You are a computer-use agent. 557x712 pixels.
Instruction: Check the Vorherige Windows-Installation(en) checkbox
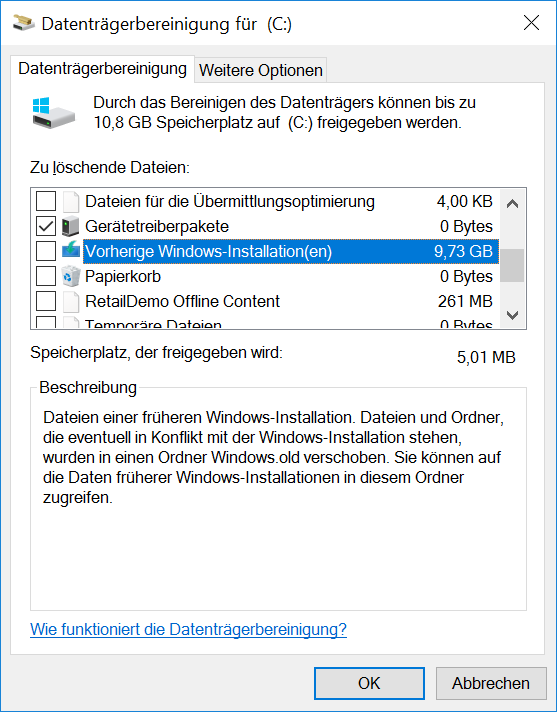click(46, 251)
